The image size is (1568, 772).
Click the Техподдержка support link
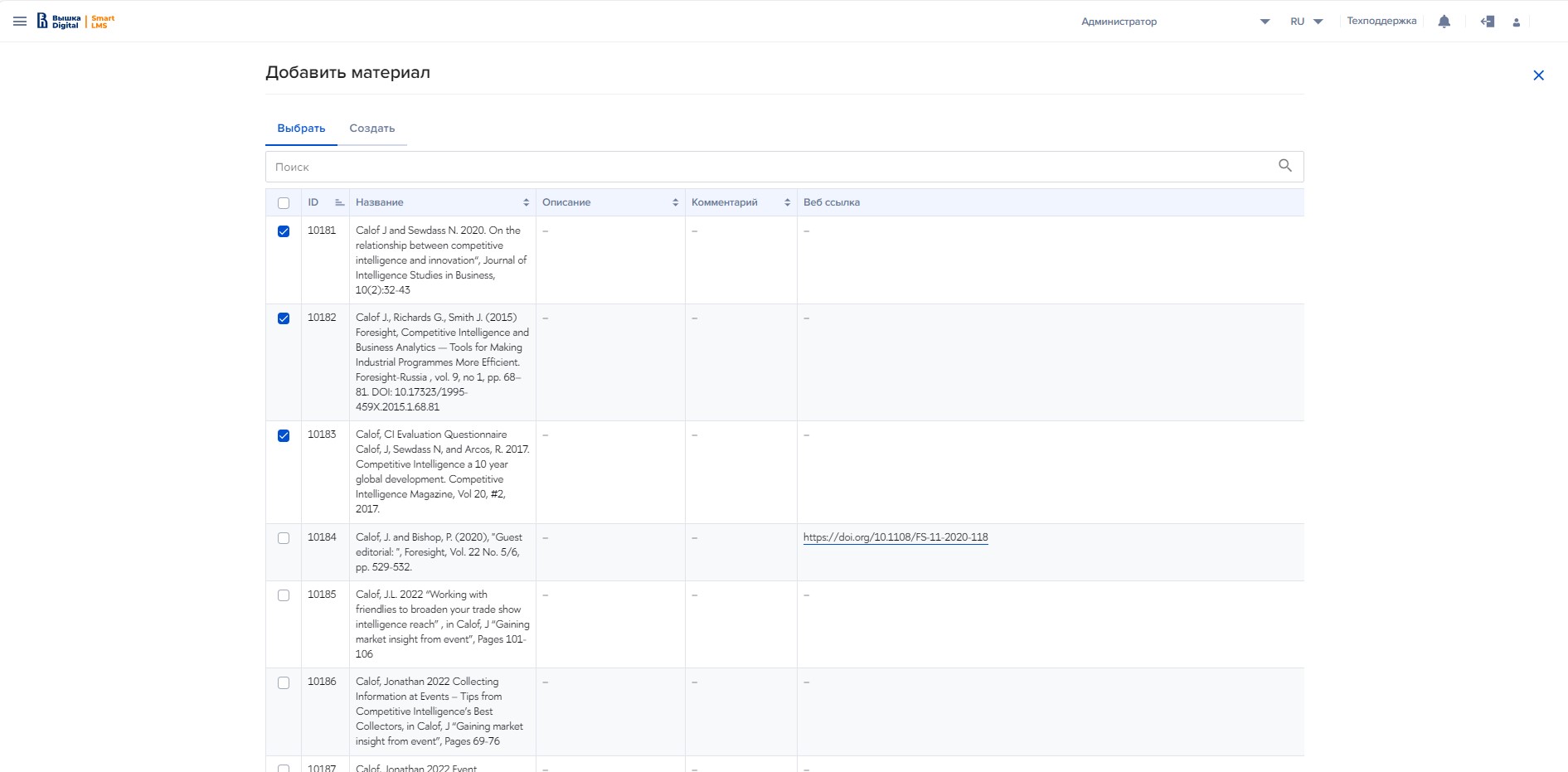[1381, 22]
